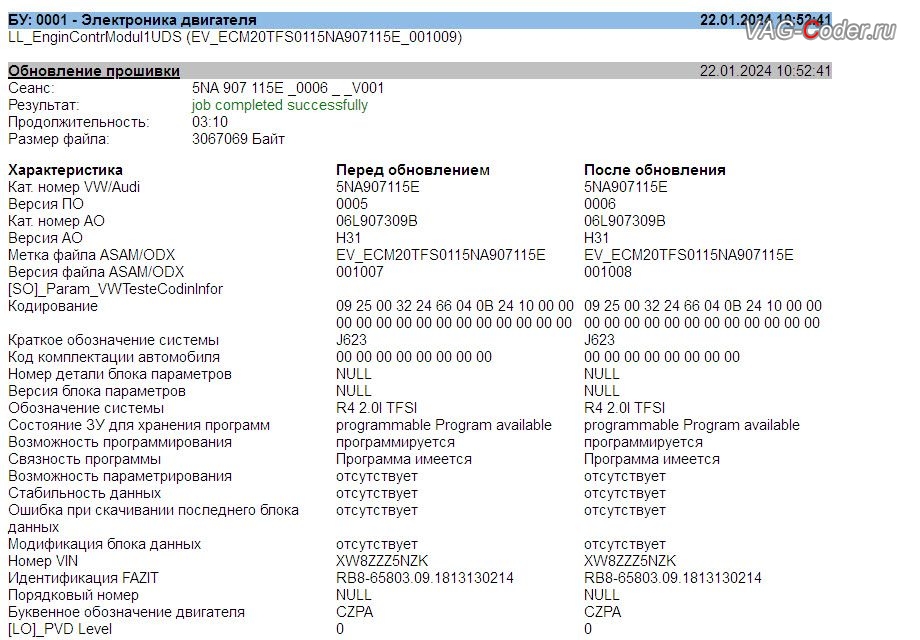Click the 'Состояние ЗУ для хранения программ' label

coord(139,425)
